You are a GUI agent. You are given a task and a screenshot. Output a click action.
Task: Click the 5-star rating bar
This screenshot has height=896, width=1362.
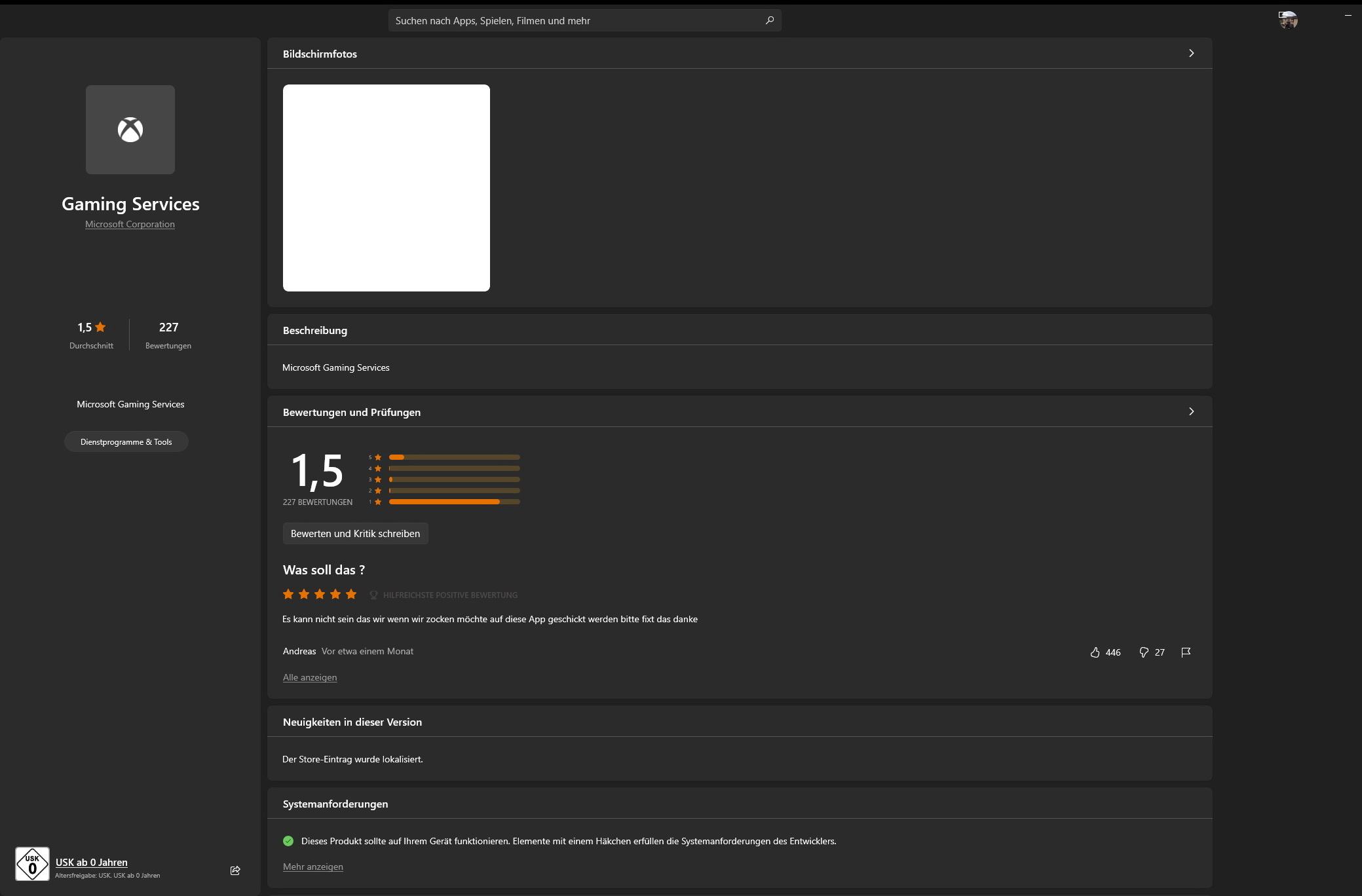(454, 457)
